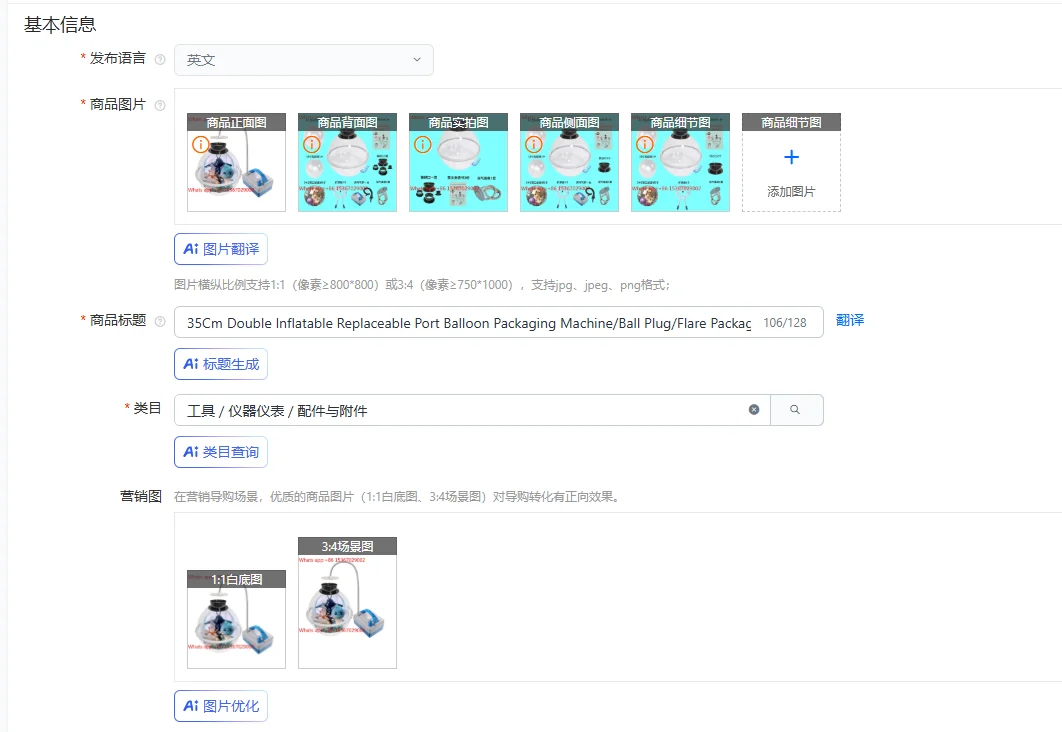The image size is (1062, 732).
Task: Select the 1:1白底图 marketing thumbnail
Action: tap(236, 620)
